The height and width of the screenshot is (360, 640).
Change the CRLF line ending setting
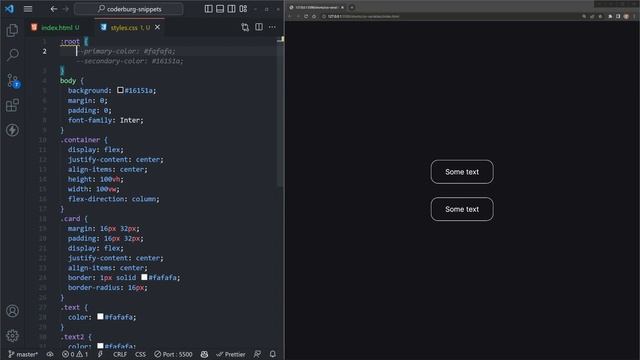click(x=120, y=354)
